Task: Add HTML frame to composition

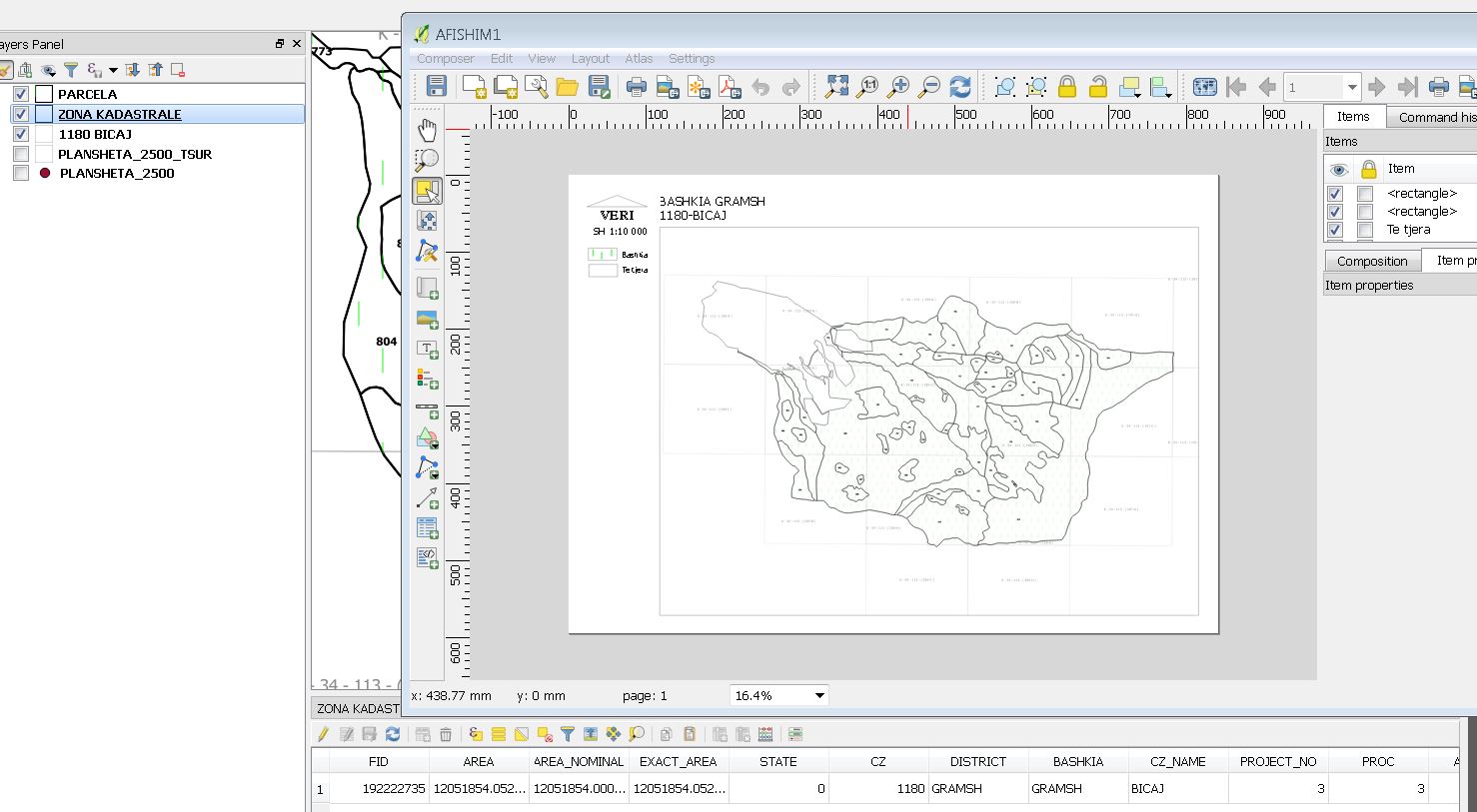Action: [427, 557]
